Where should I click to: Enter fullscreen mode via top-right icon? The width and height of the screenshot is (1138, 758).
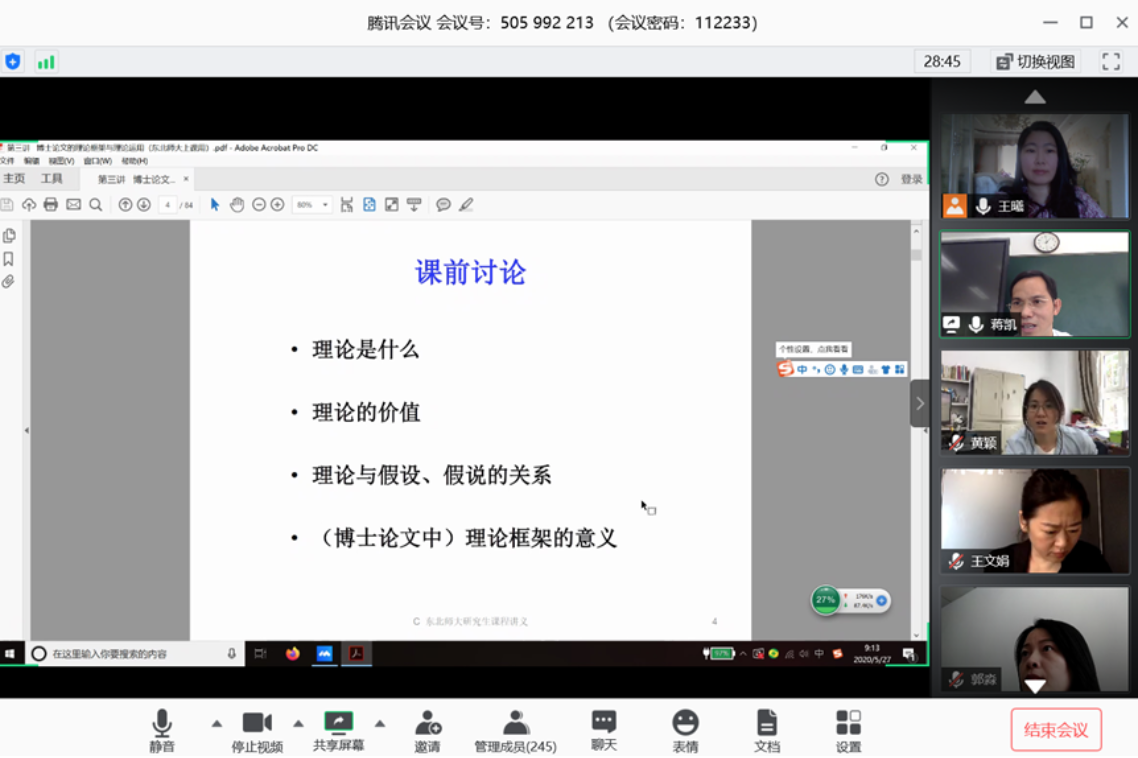(1111, 62)
